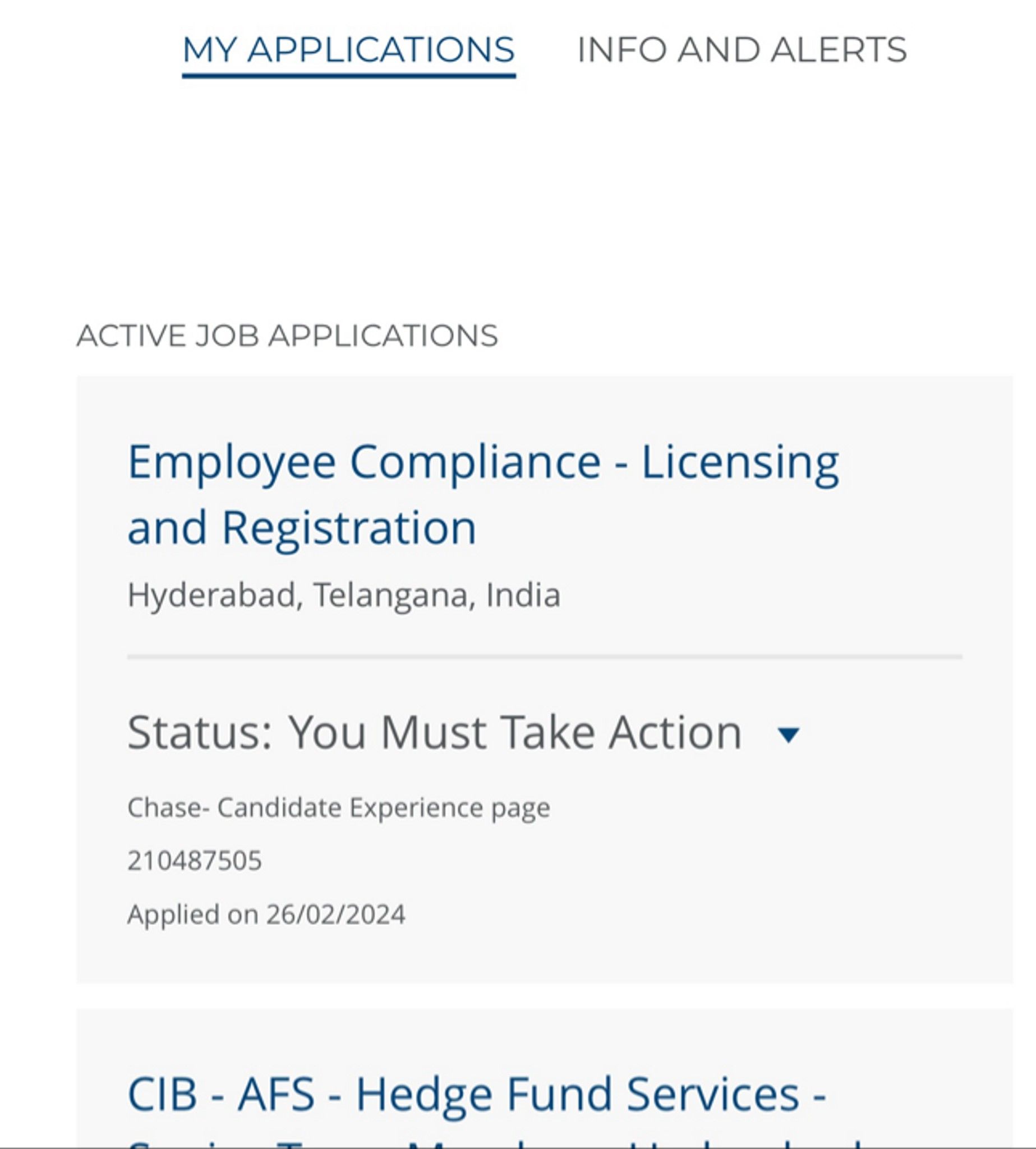Click the divider line in the first job card
1036x1149 pixels.
click(544, 657)
